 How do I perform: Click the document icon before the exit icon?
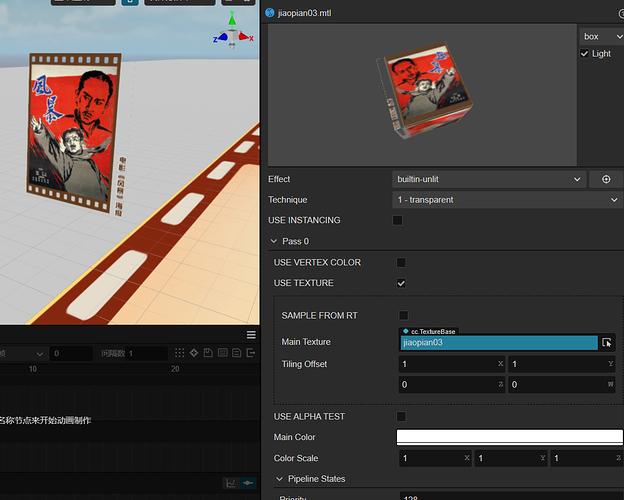(x=236, y=353)
